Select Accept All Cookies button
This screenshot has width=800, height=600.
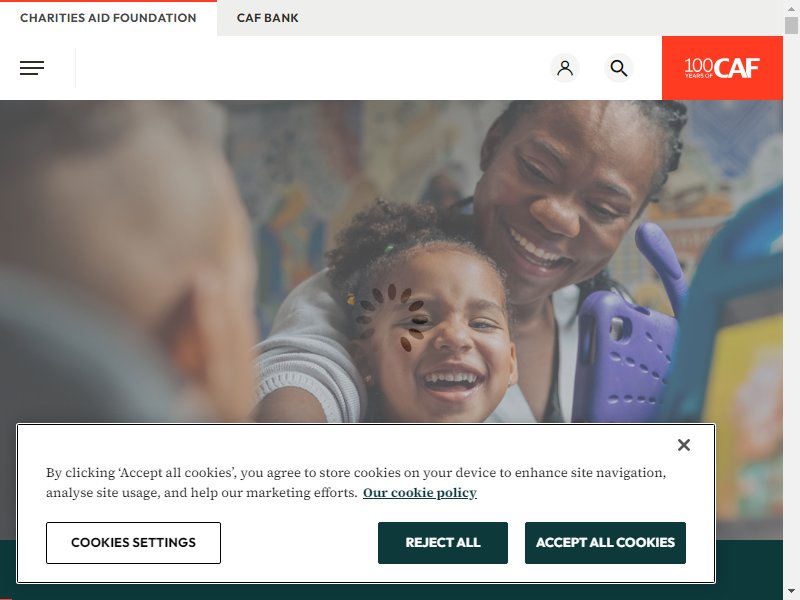(x=605, y=542)
